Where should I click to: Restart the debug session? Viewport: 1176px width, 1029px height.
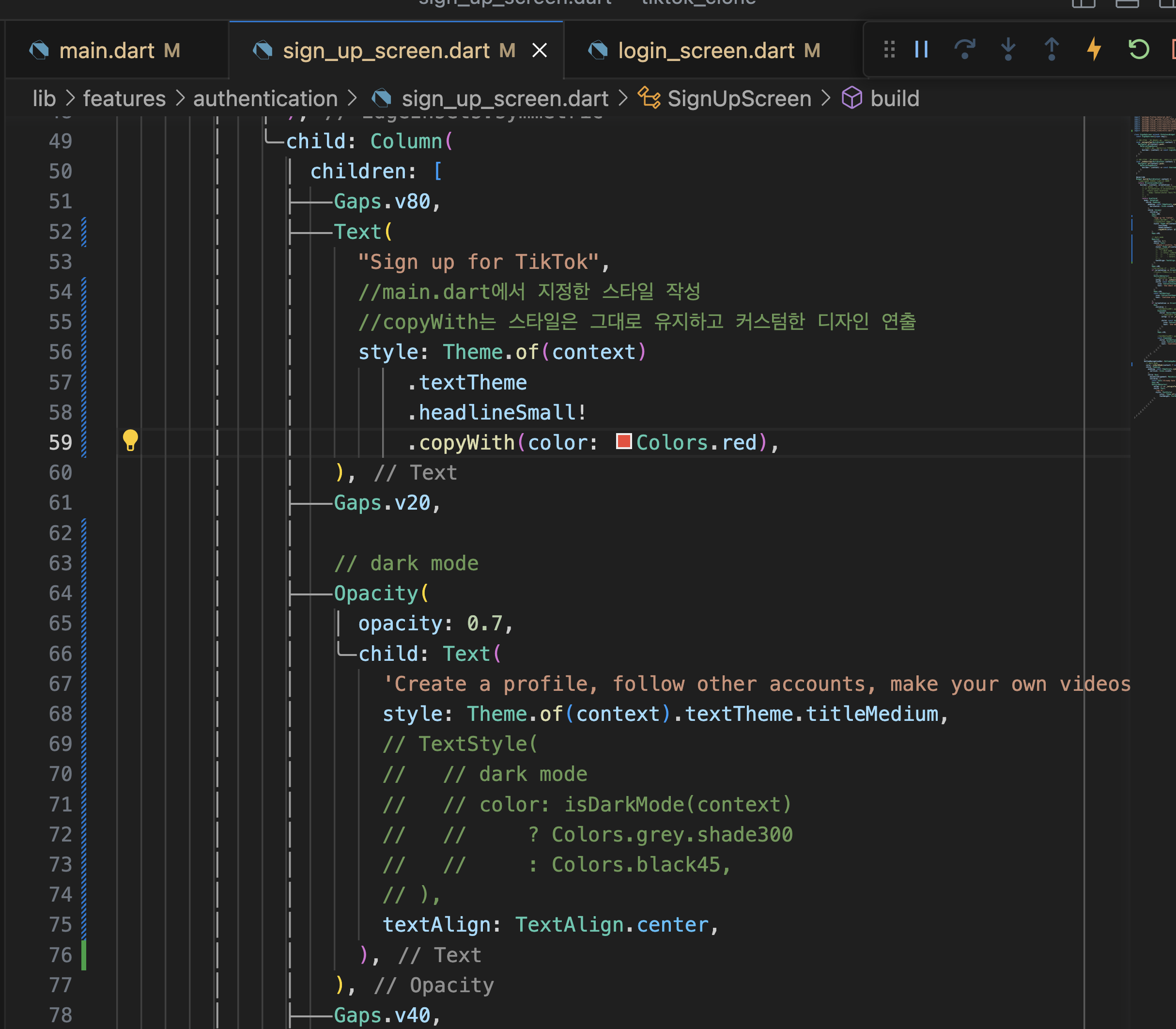[x=1139, y=49]
